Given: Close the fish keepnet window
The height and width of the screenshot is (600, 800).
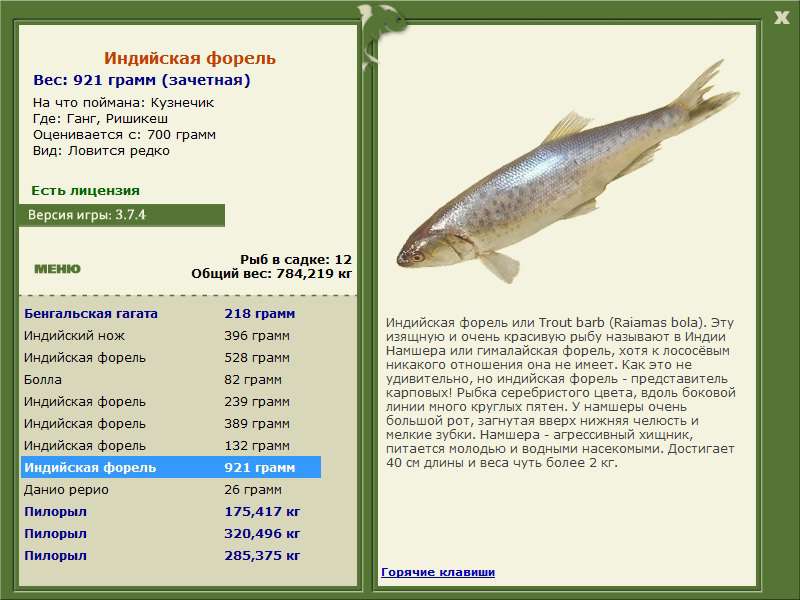Looking at the screenshot, I should click(781, 18).
